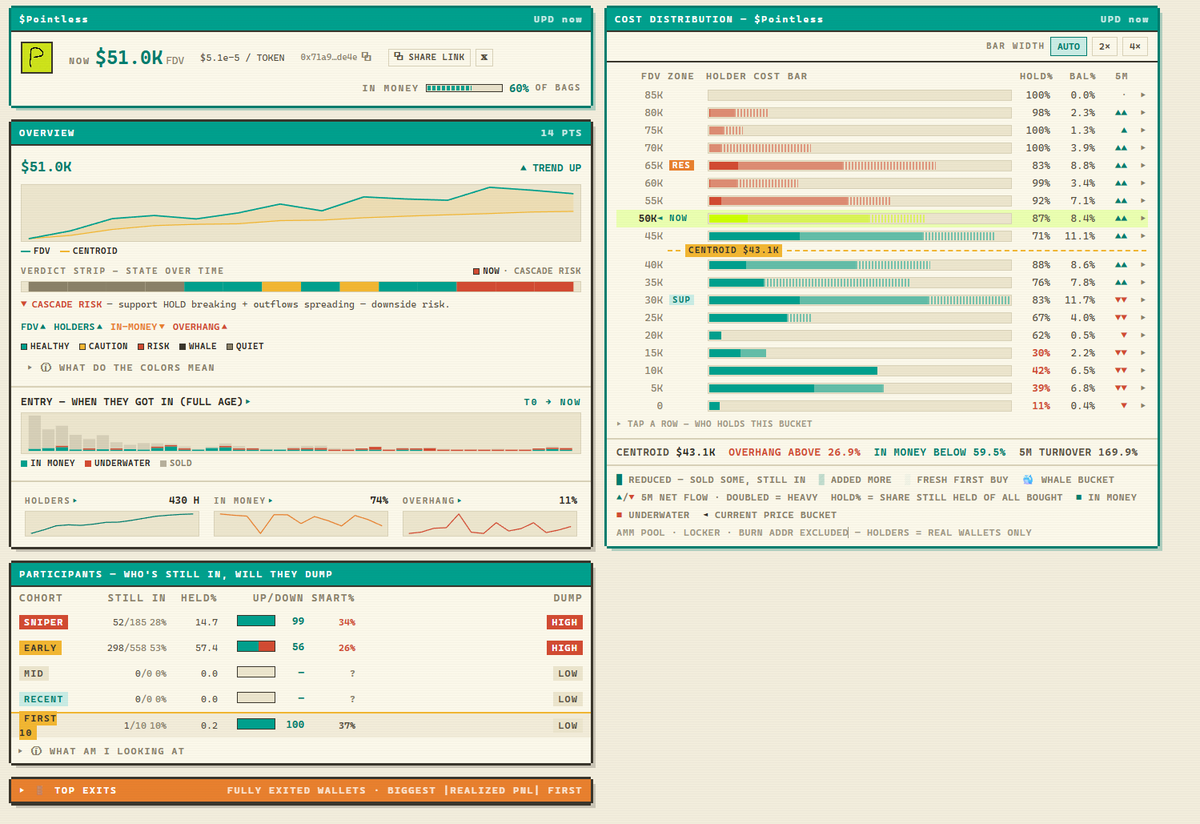Expand the 30K SUP row arrow
The image size is (1200, 824).
(x=1143, y=300)
